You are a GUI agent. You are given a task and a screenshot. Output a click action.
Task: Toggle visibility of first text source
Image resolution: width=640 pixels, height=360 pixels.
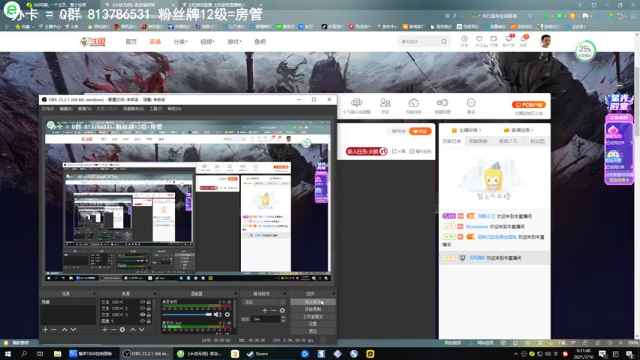pyautogui.click(x=142, y=302)
